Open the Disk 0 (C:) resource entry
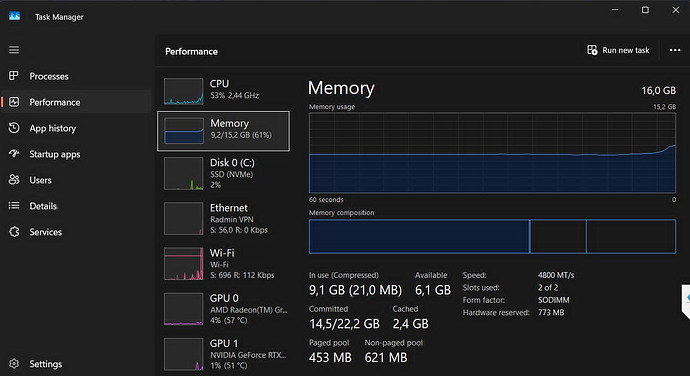This screenshot has width=690, height=376. (x=224, y=174)
